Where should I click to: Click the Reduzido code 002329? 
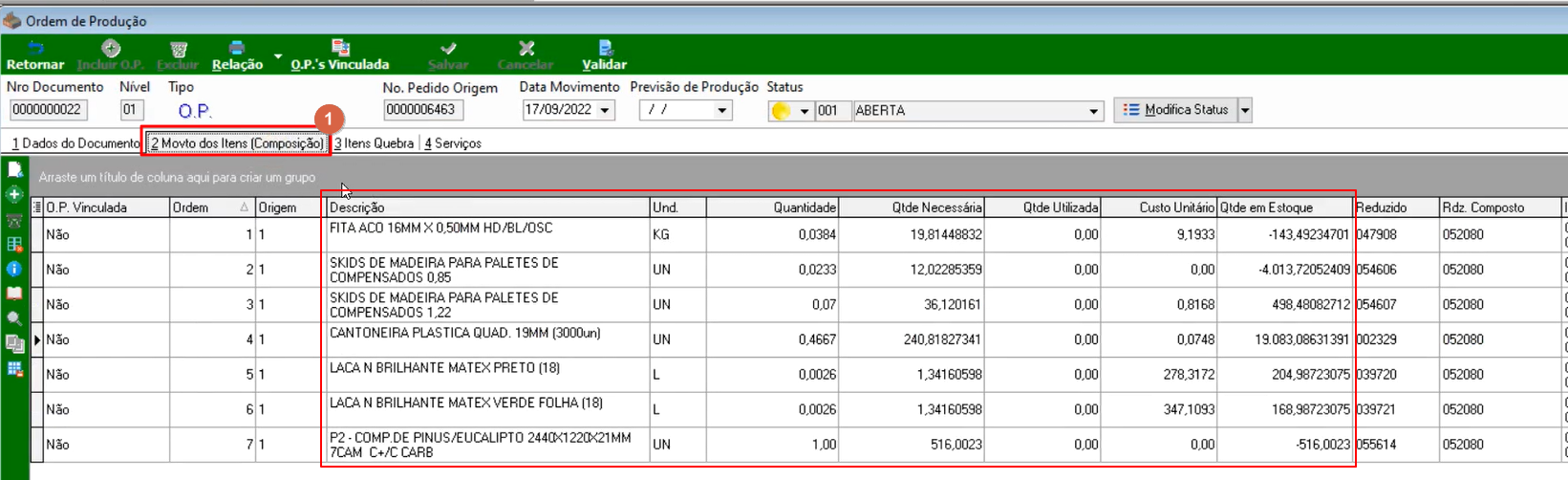(x=1376, y=339)
